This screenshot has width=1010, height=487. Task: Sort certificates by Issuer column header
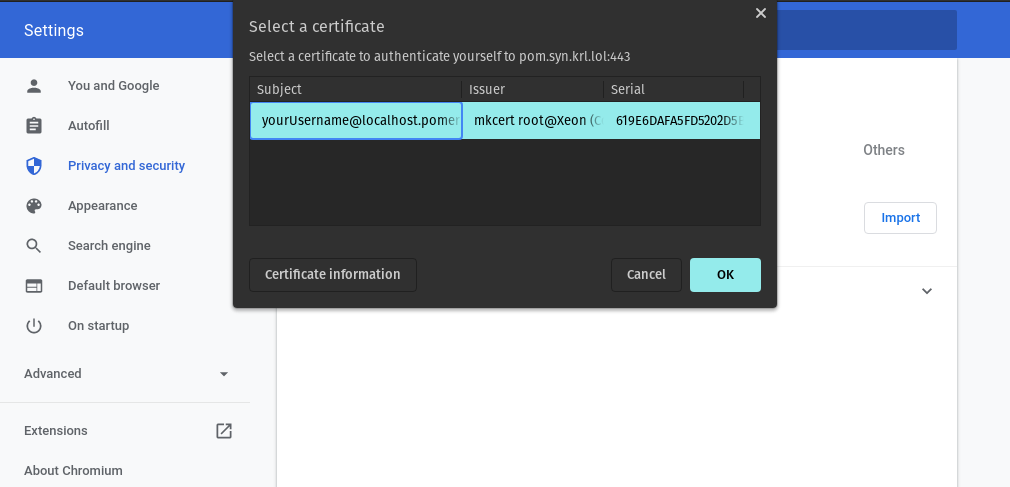click(x=532, y=90)
